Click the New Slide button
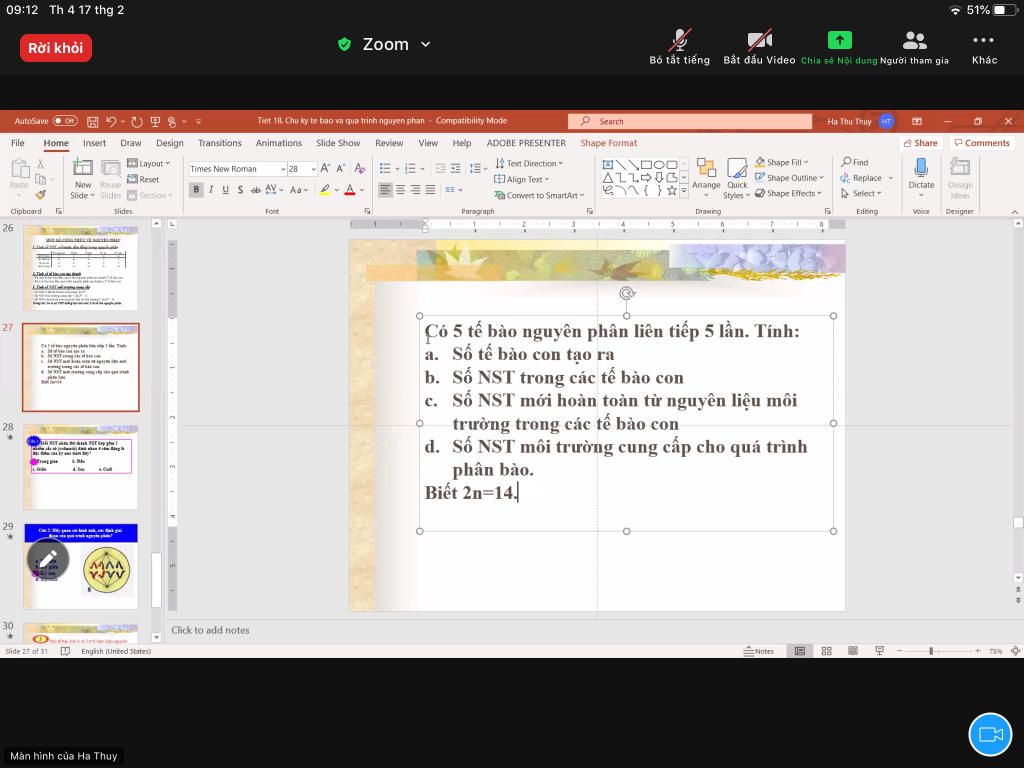This screenshot has height=768, width=1024. click(83, 179)
